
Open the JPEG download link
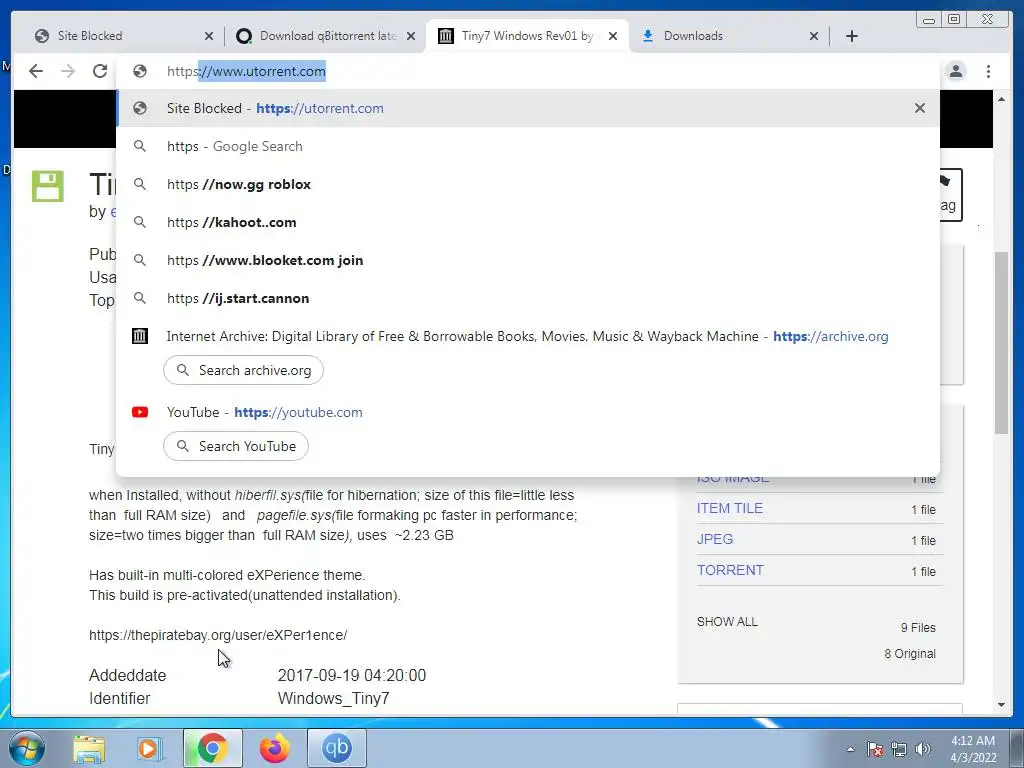tap(714, 539)
